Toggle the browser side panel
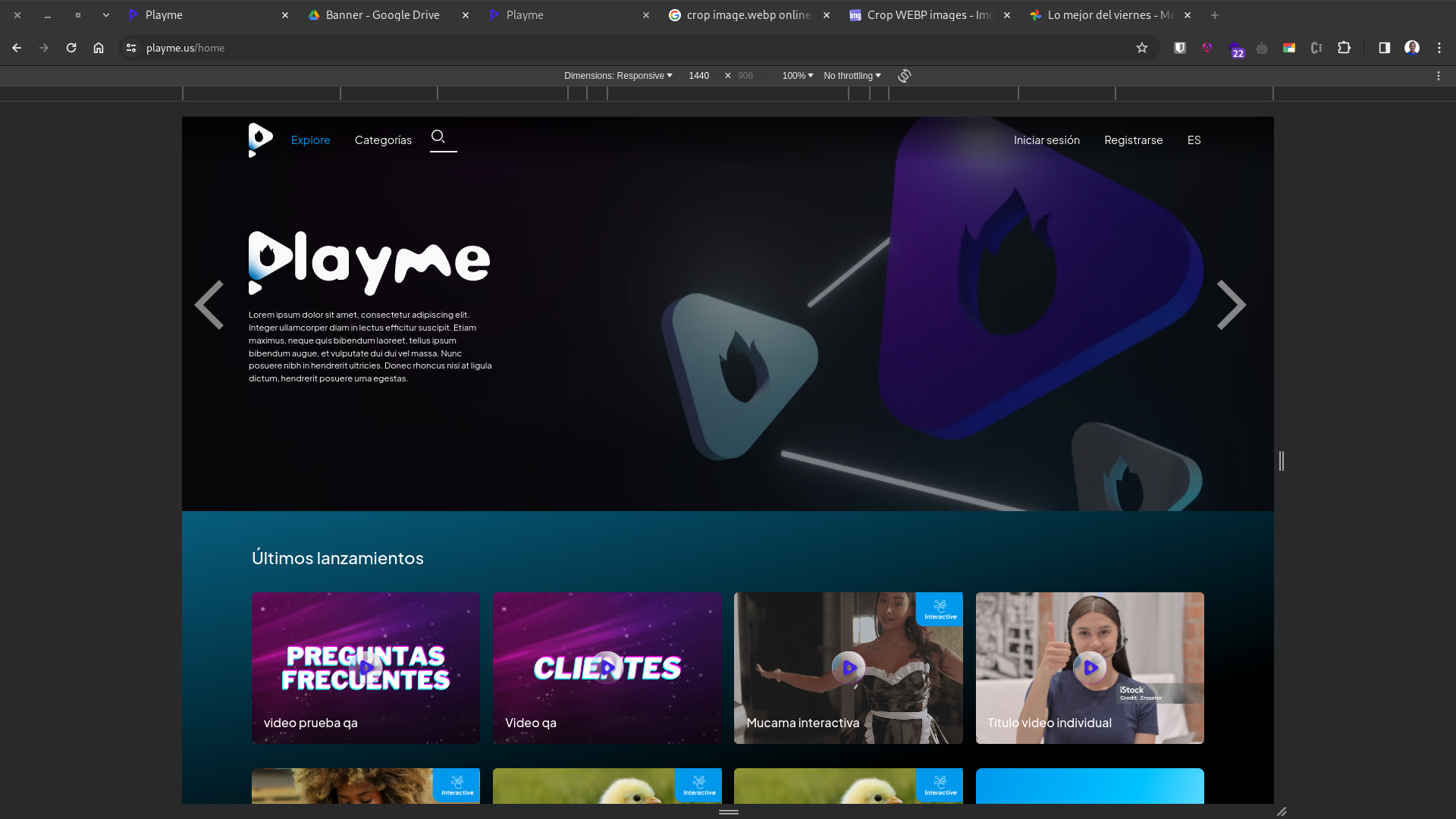The height and width of the screenshot is (819, 1456). pyautogui.click(x=1384, y=48)
